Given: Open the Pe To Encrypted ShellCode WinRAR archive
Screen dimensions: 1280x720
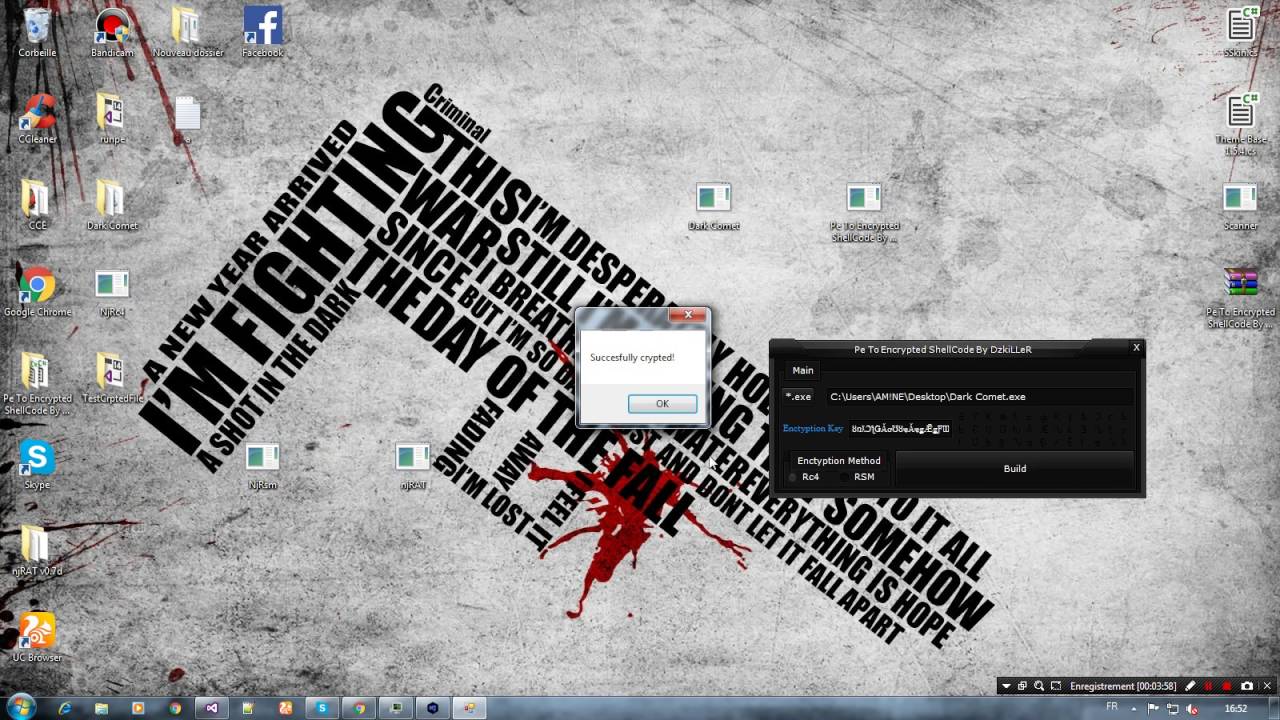Looking at the screenshot, I should coord(1241,298).
